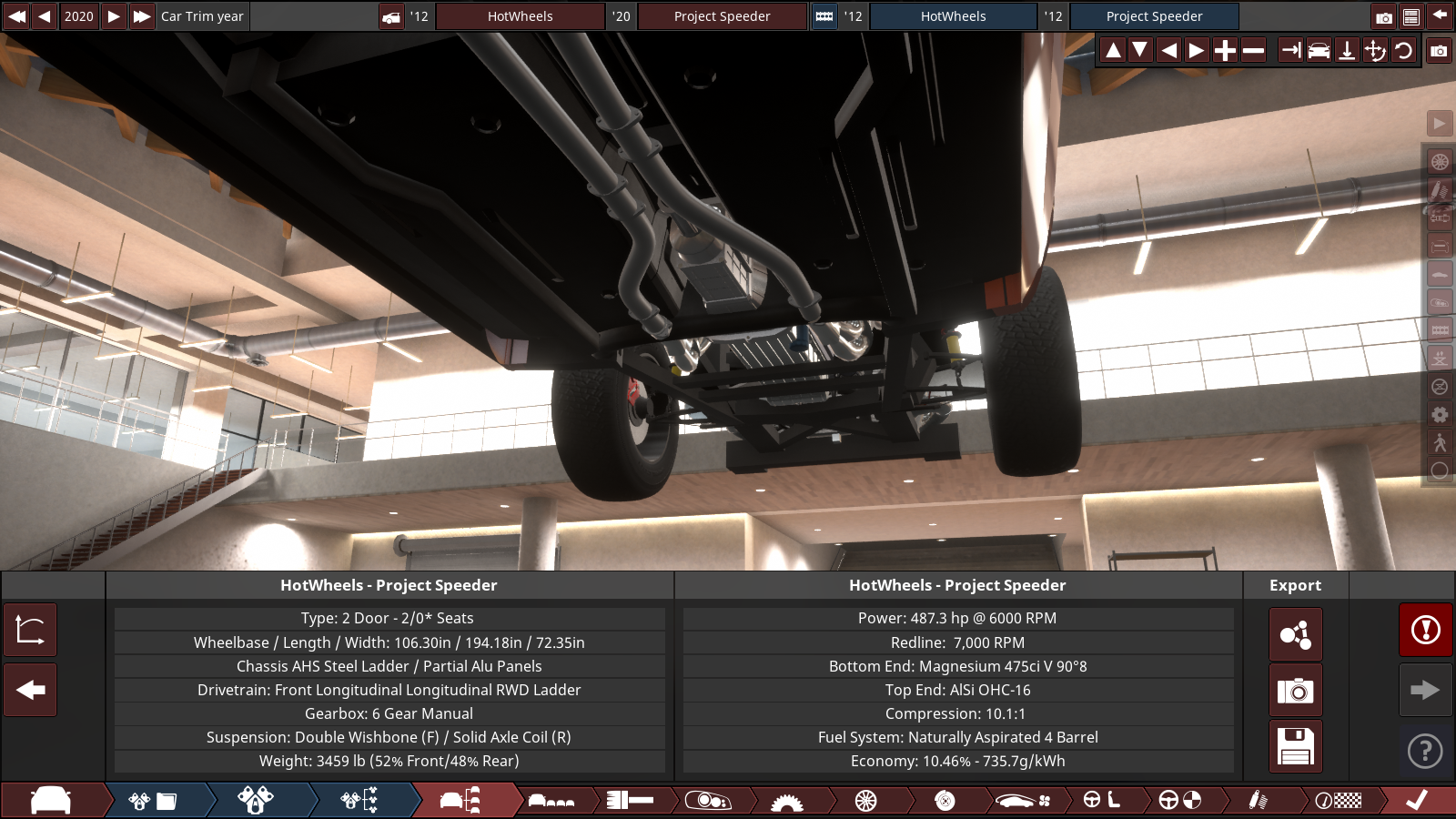Rotate camera left with the left triangle
Viewport: 1456px width, 819px height.
1169,51
